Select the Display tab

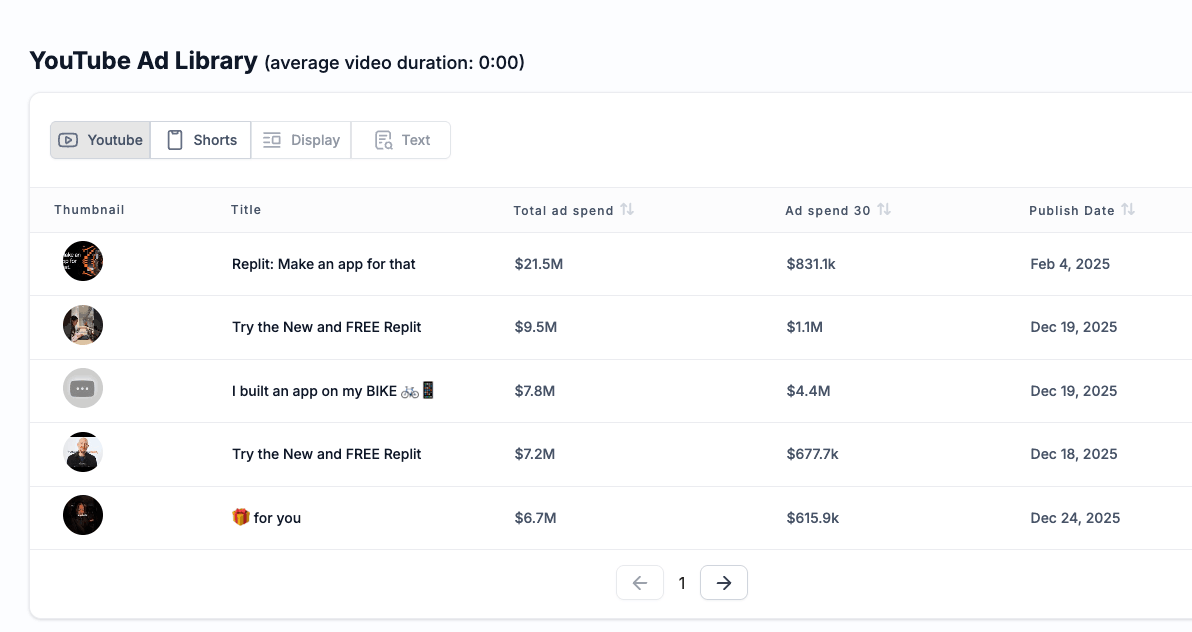[x=301, y=140]
